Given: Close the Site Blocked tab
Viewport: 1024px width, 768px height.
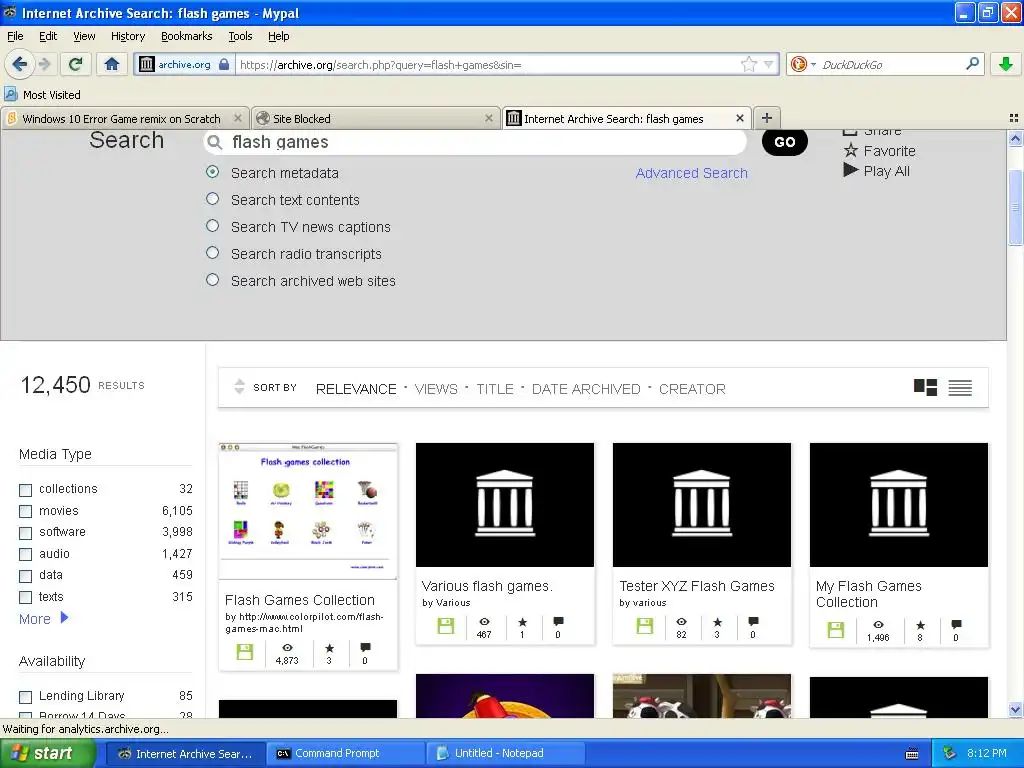Looking at the screenshot, I should pos(488,118).
